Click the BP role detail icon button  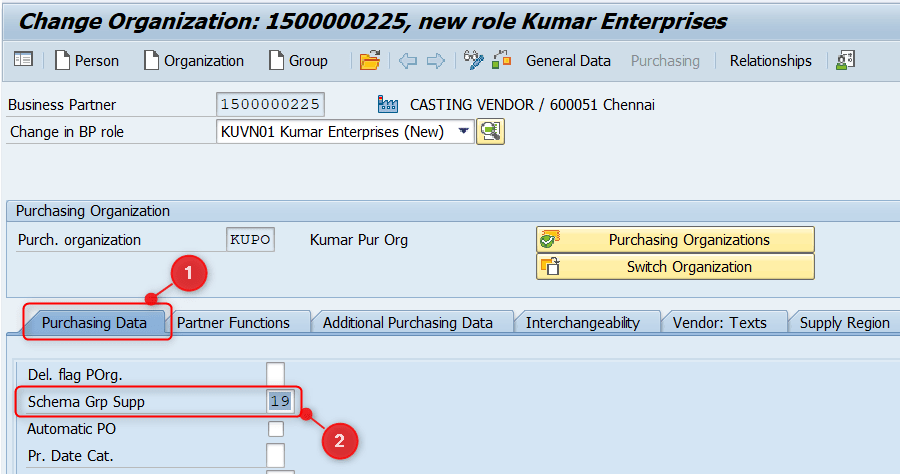click(x=490, y=131)
